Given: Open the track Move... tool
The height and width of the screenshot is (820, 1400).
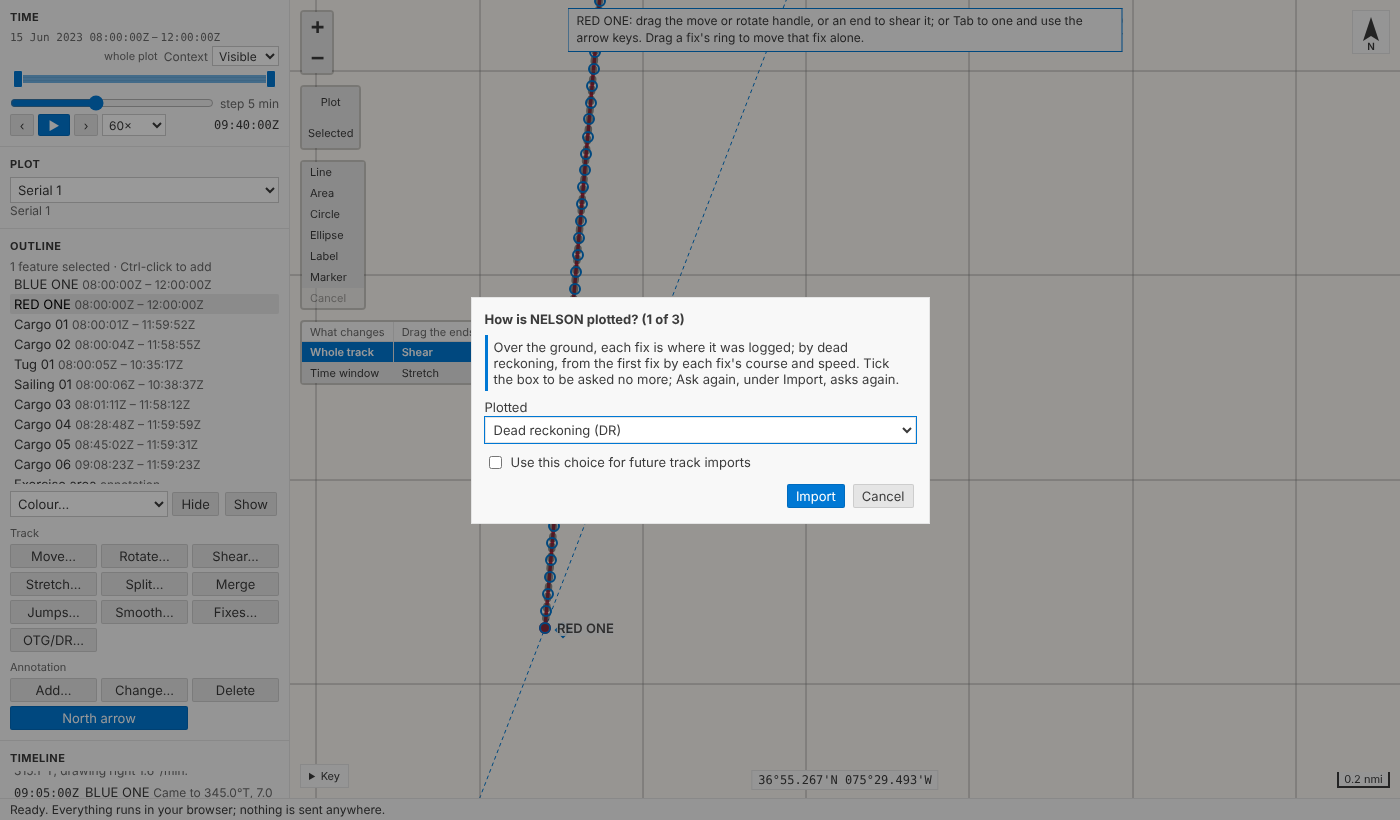Looking at the screenshot, I should pos(54,556).
